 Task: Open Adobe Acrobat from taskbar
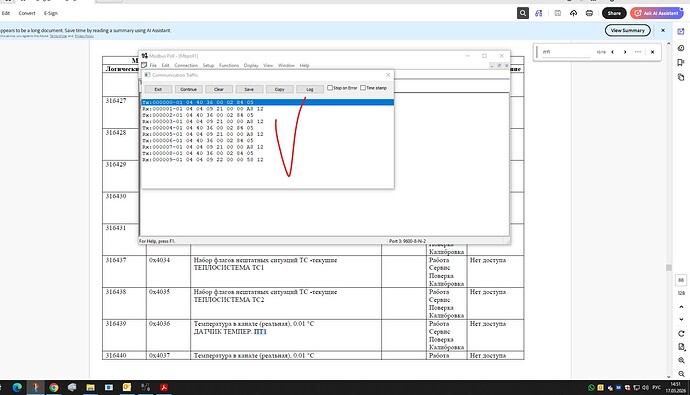pos(164,387)
